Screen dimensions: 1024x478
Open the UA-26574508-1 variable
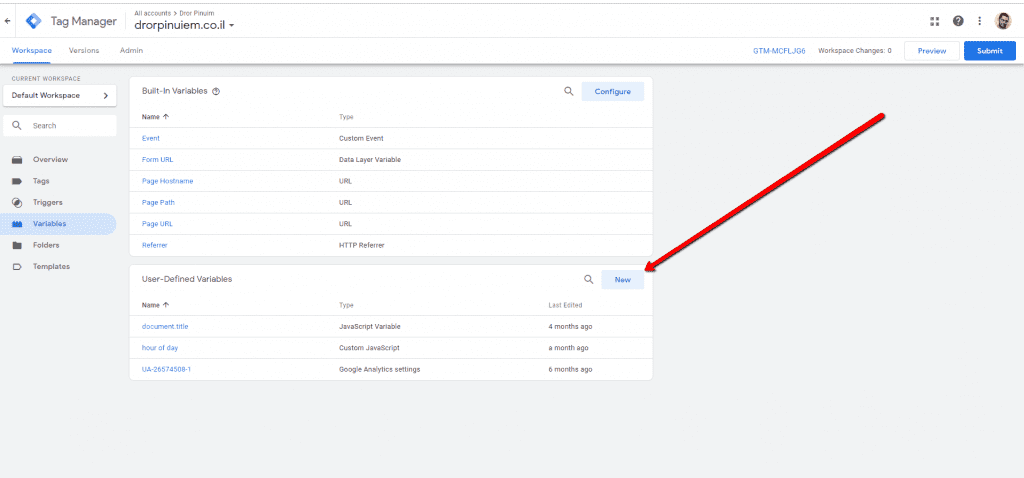[x=167, y=370]
